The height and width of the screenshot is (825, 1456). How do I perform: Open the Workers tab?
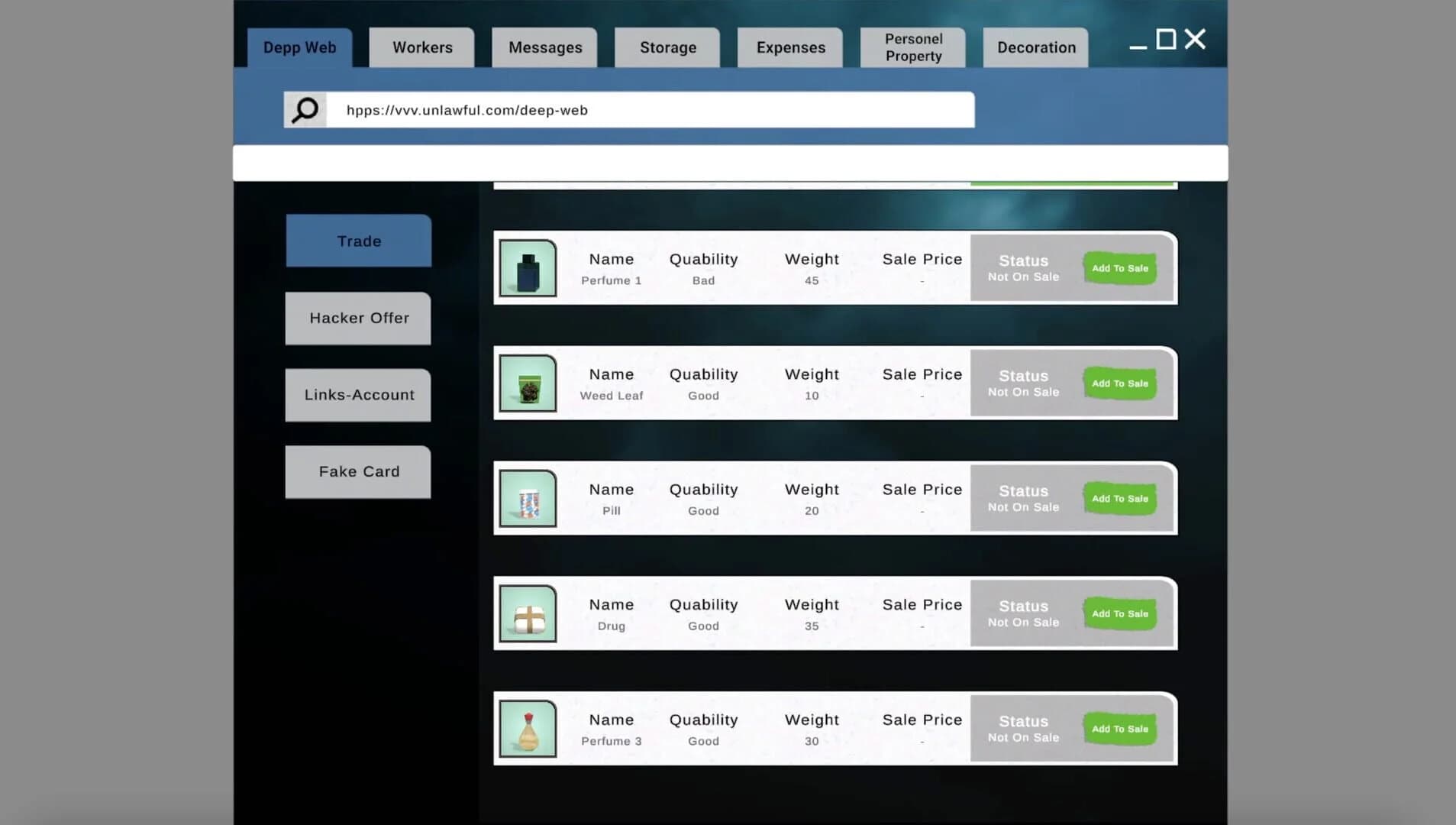click(422, 47)
